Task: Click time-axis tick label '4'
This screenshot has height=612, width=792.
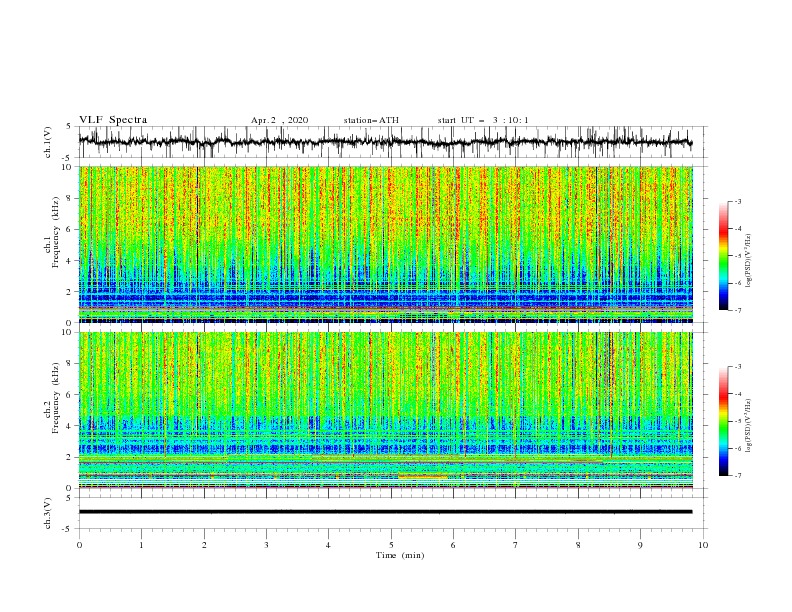Action: coord(328,545)
